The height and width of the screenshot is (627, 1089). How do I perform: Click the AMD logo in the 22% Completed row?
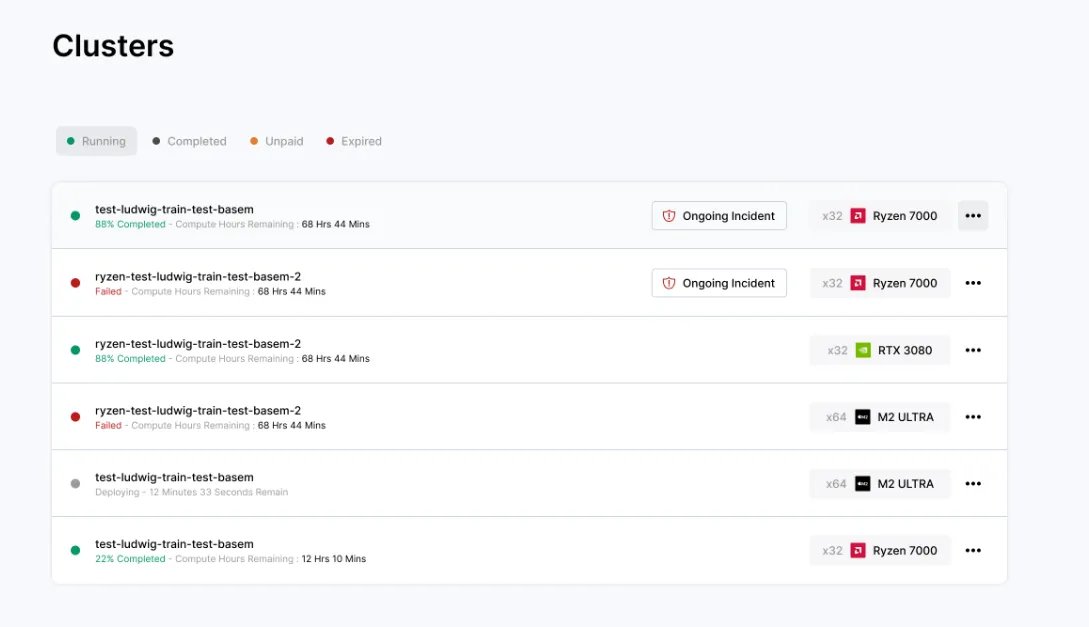point(858,551)
